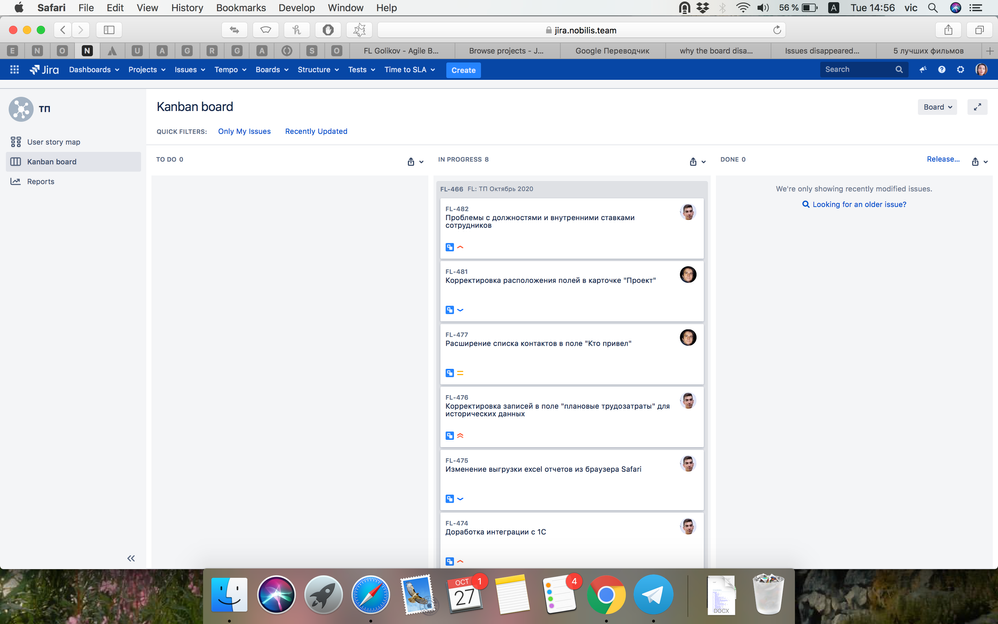This screenshot has width=998, height=624.
Task: Expand the Tempo dropdown menu
Action: coord(230,69)
